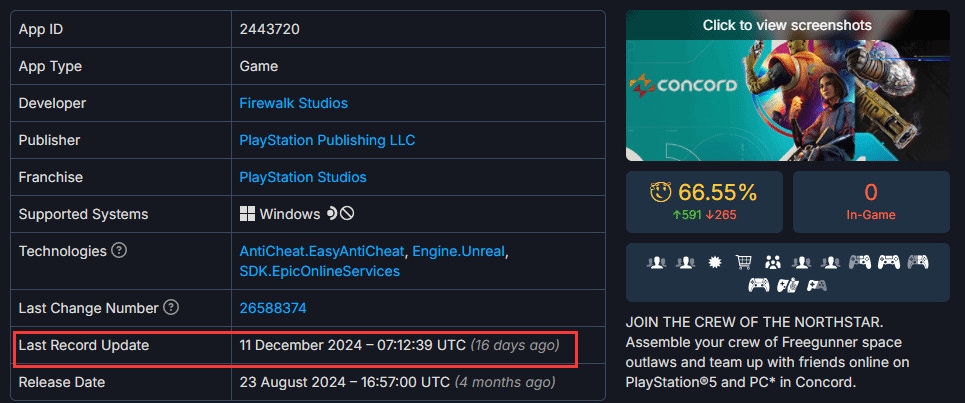Screen dimensions: 965x403
Task: Open the AntiCheat.EasyAntiCheat technology link
Action: [322, 251]
